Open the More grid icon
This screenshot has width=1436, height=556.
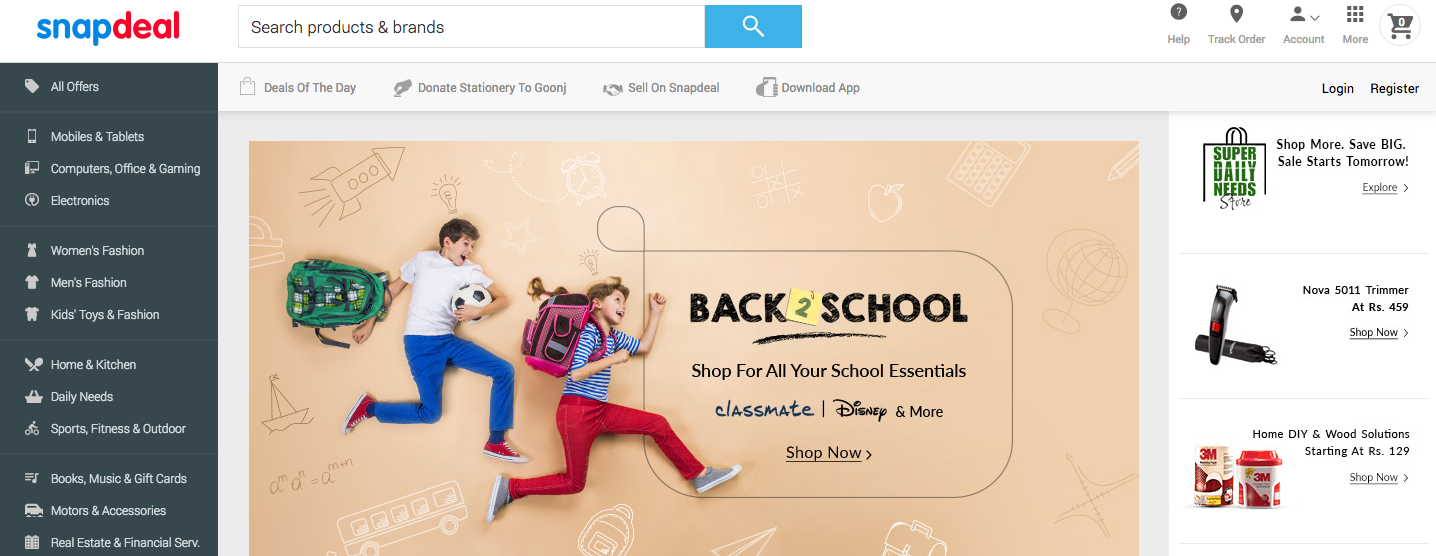1355,13
